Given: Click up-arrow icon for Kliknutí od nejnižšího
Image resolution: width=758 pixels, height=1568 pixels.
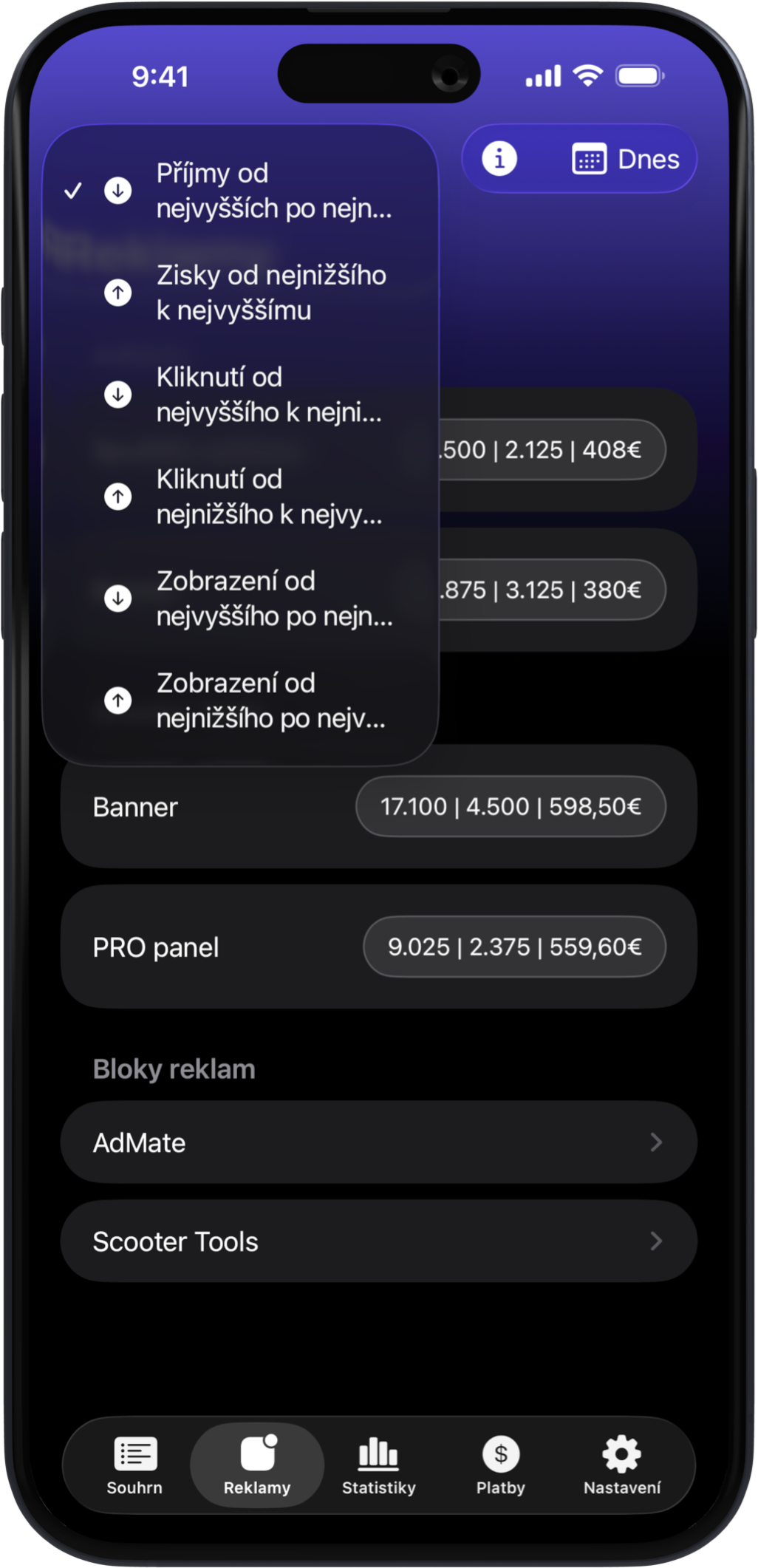Looking at the screenshot, I should click(x=118, y=497).
